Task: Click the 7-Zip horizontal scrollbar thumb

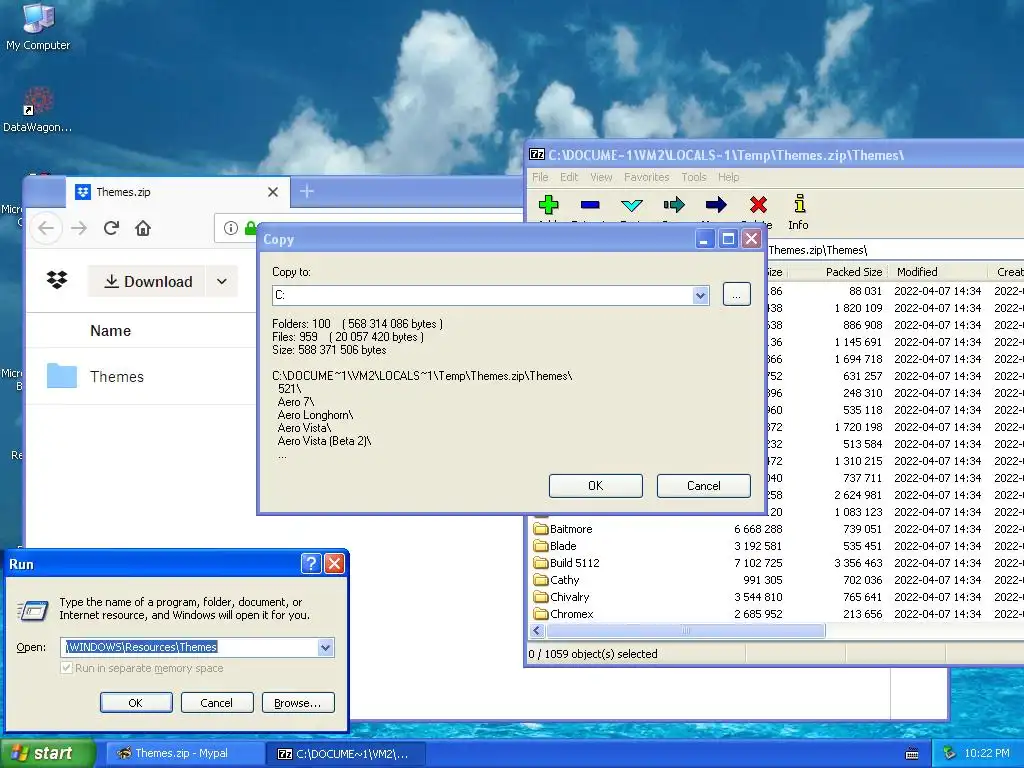Action: pos(686,631)
